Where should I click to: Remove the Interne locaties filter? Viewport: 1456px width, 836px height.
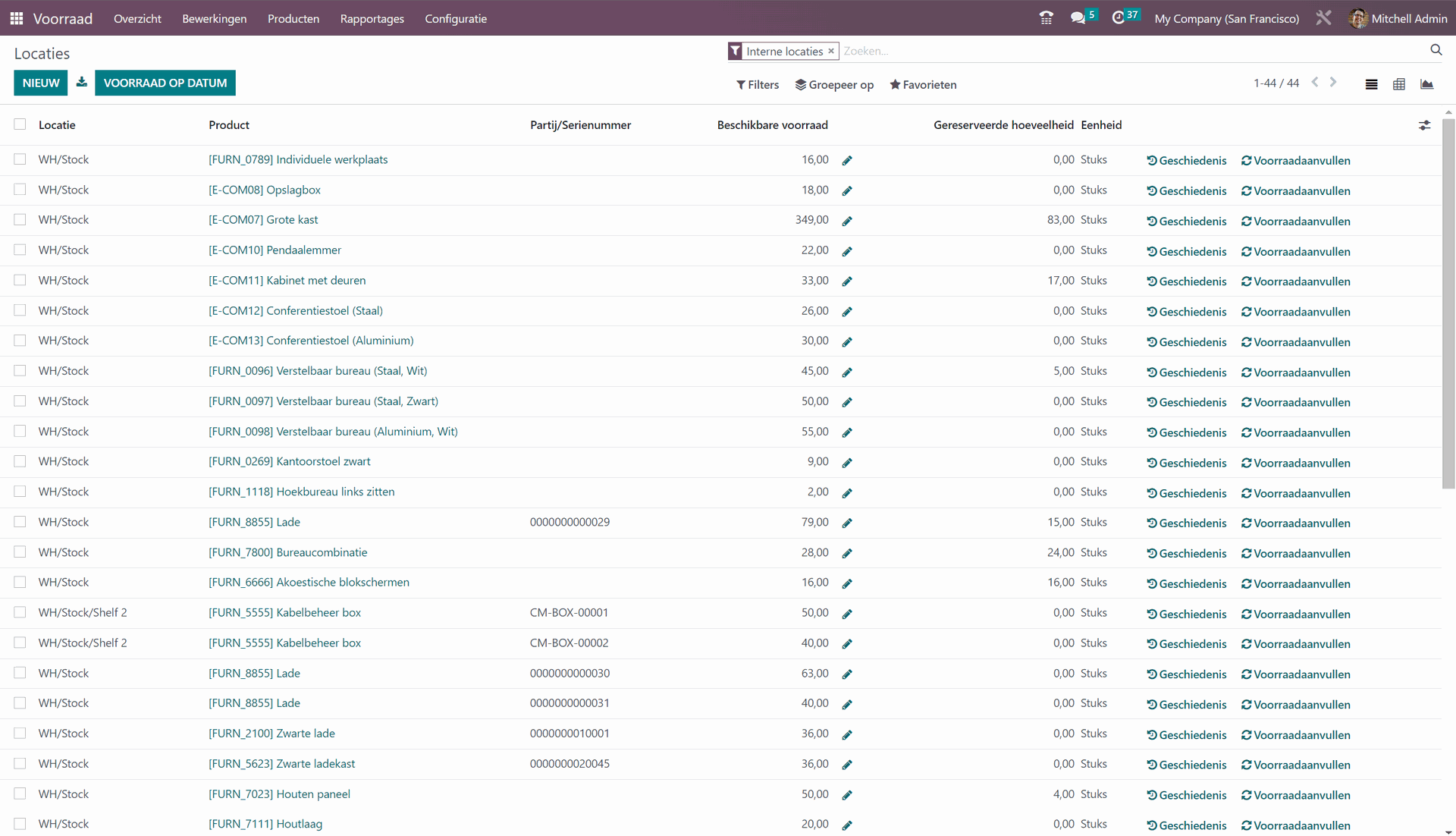[831, 51]
